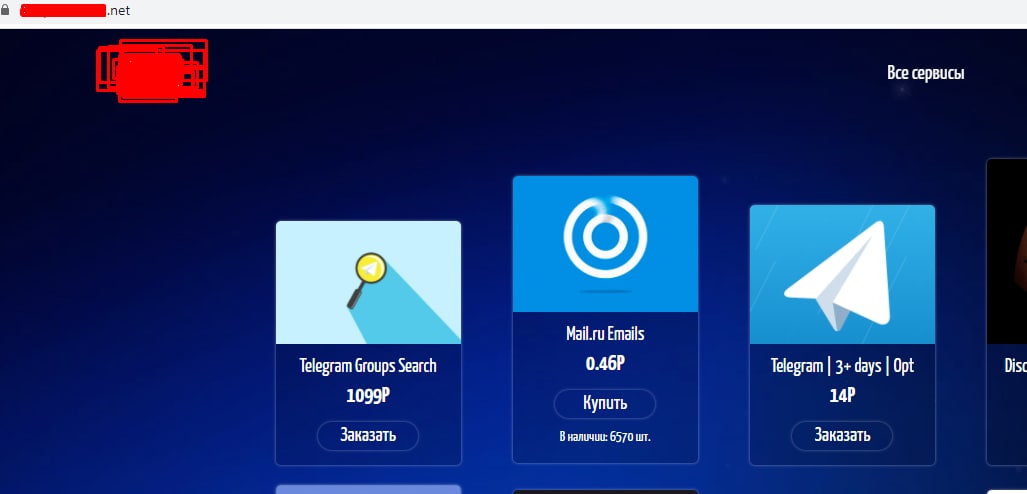1027x494 pixels.
Task: Open the Telegram Groups Search title
Action: point(368,366)
